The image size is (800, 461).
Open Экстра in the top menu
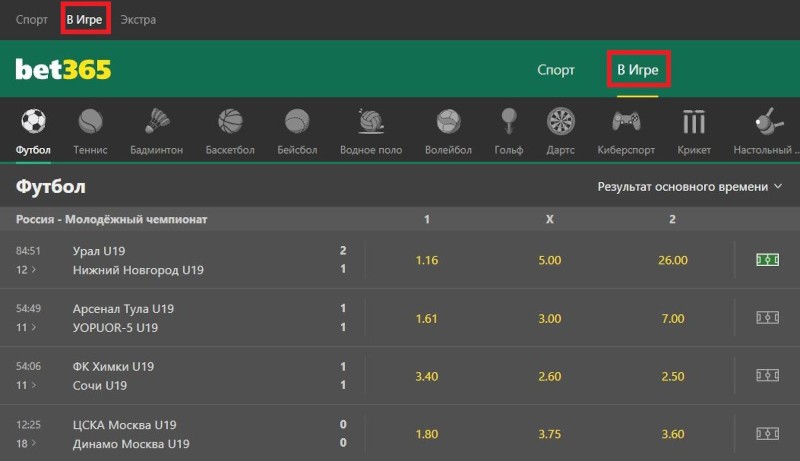(138, 19)
